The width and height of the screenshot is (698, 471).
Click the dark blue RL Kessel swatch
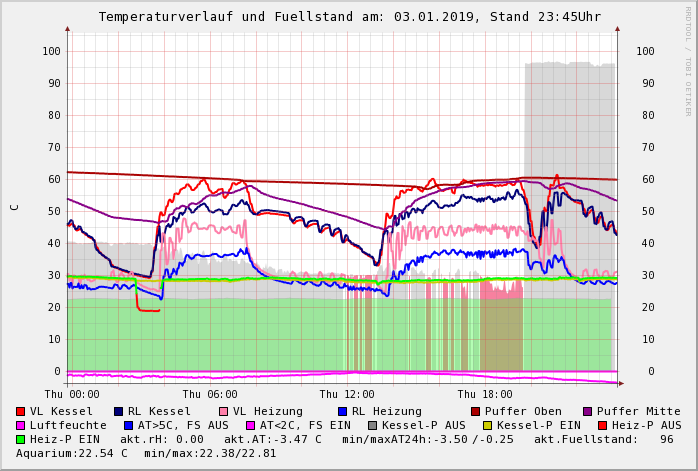pyautogui.click(x=119, y=411)
